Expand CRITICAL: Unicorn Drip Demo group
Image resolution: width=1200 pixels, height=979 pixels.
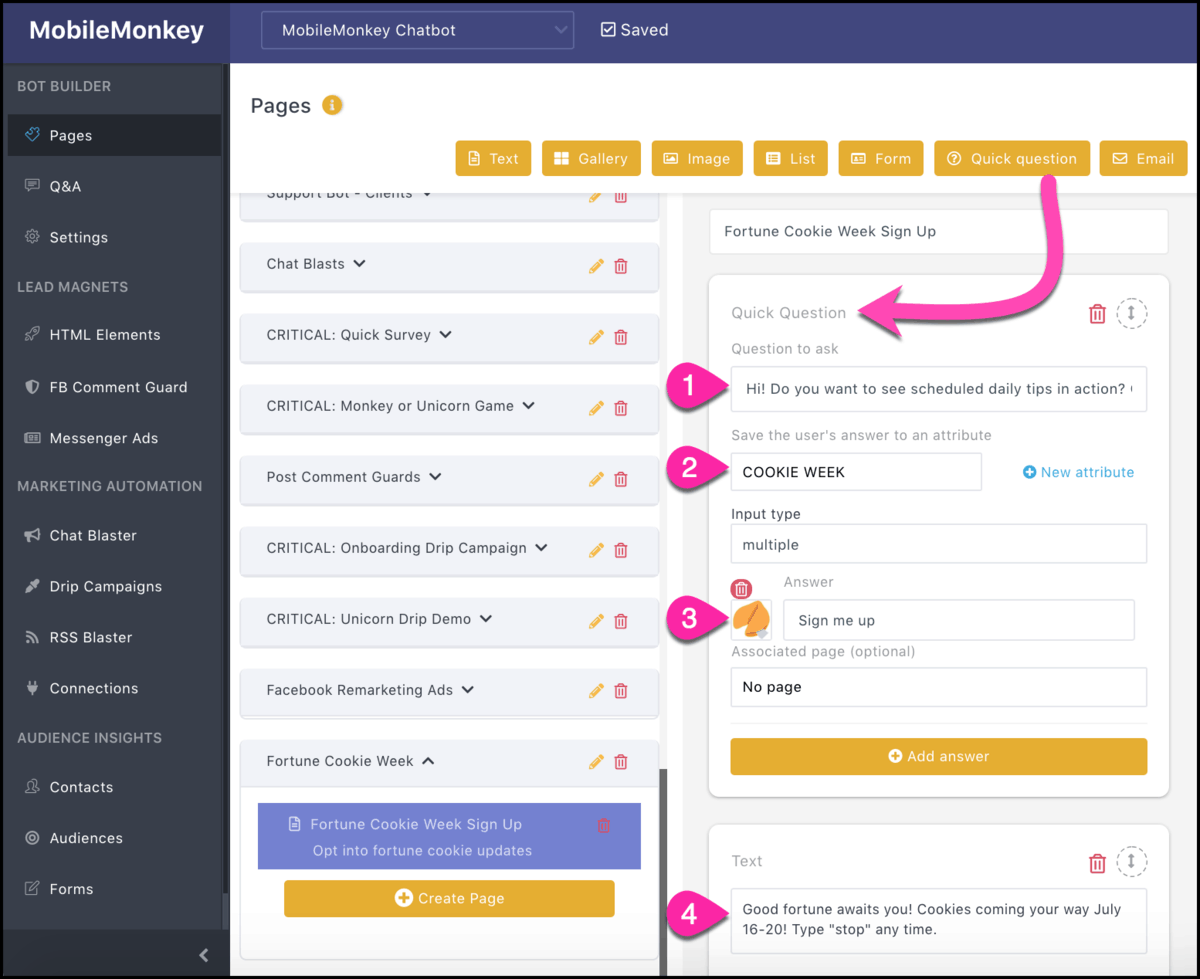click(x=486, y=619)
